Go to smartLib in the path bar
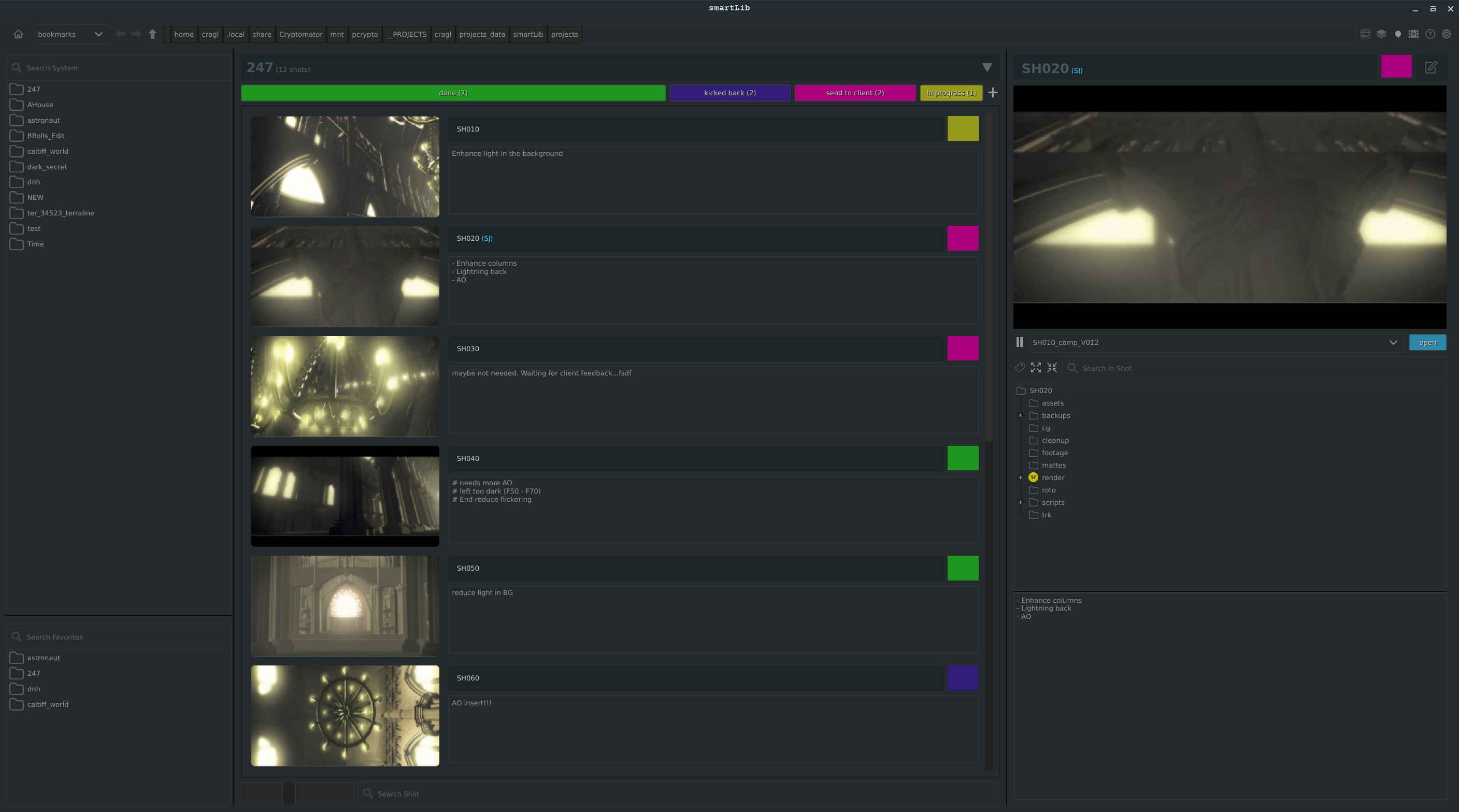 [528, 34]
